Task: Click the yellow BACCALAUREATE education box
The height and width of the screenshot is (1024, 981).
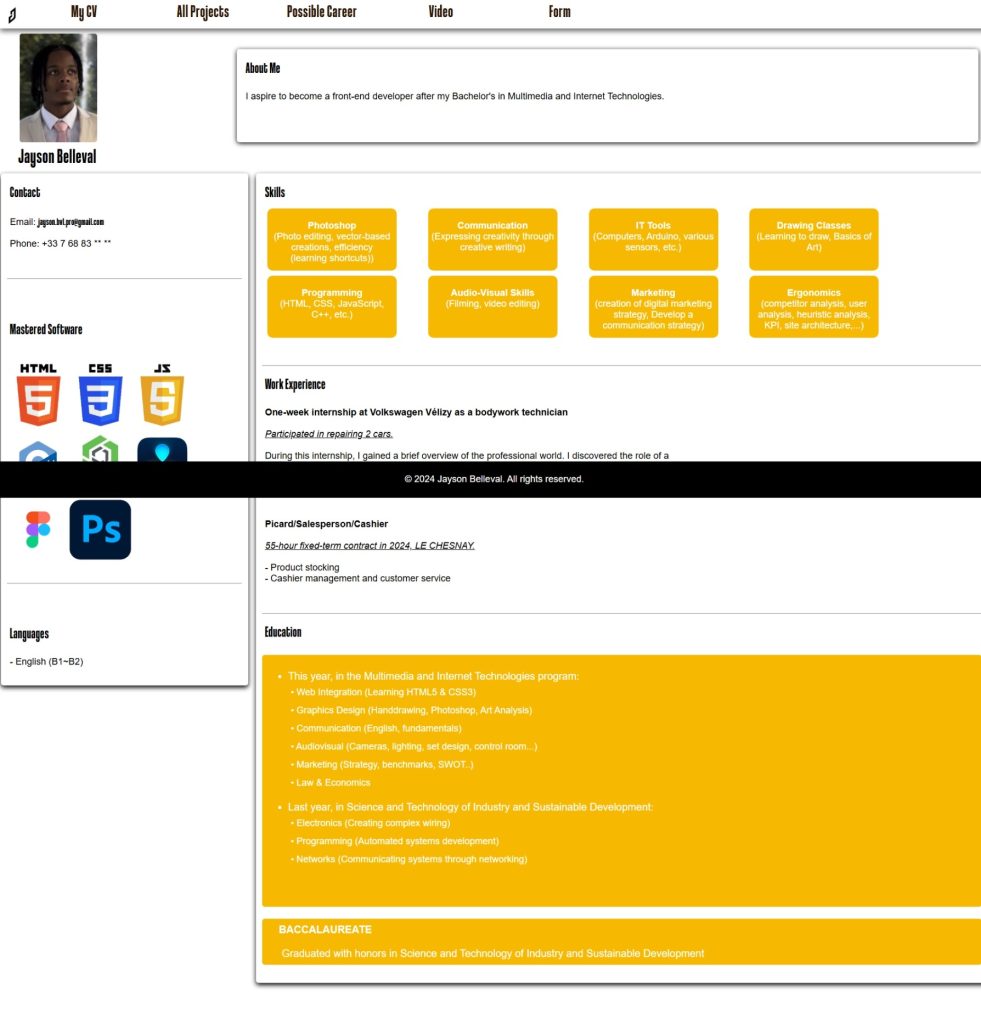Action: coord(621,942)
